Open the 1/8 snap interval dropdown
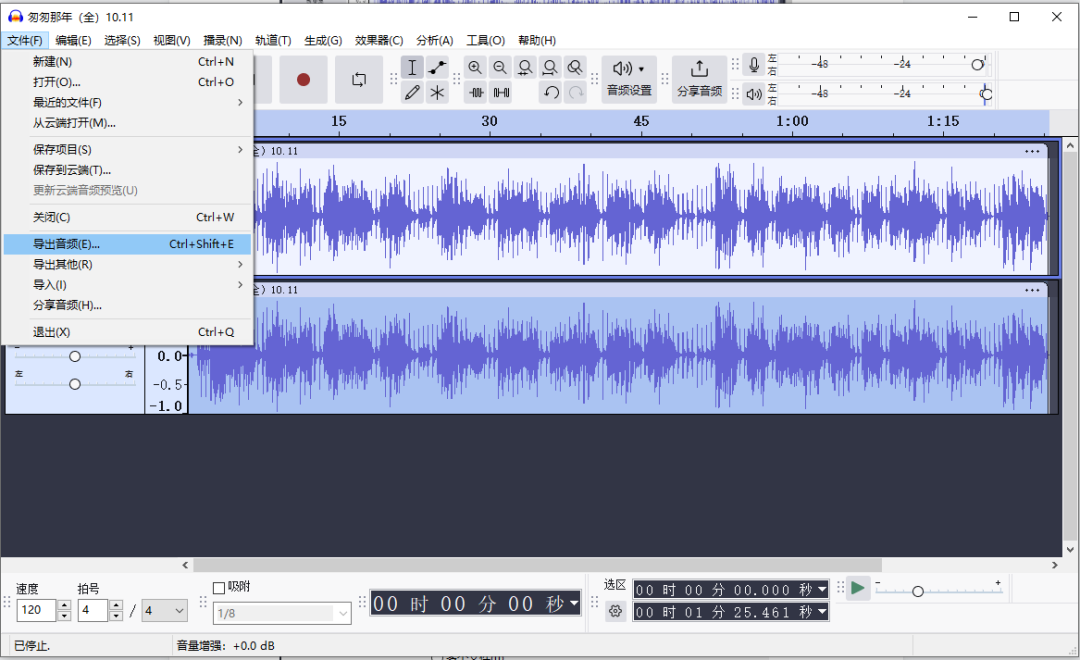The height and width of the screenshot is (660, 1080). click(281, 613)
